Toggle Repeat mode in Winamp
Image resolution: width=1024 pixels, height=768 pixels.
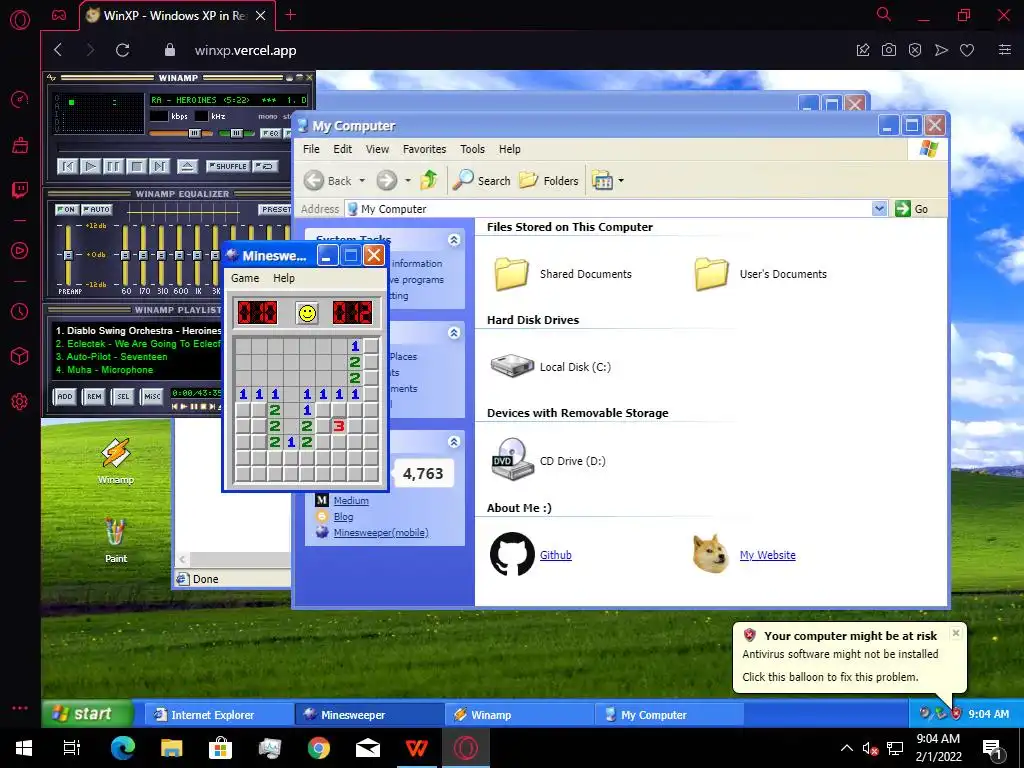(x=265, y=167)
